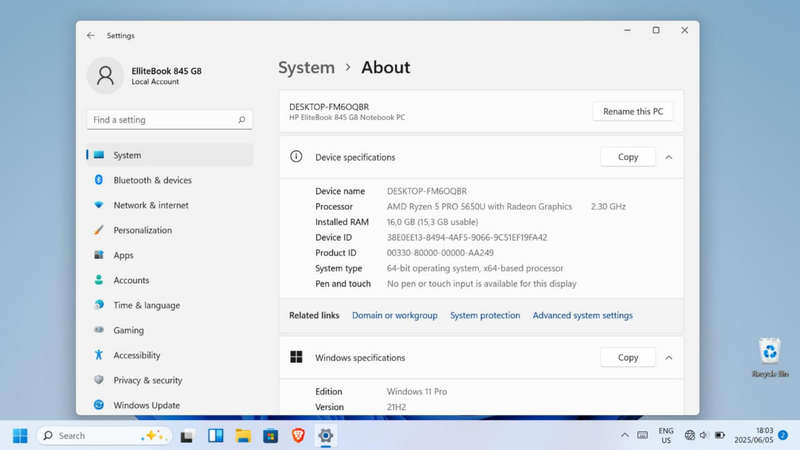Open the battery status tray icon

719,435
